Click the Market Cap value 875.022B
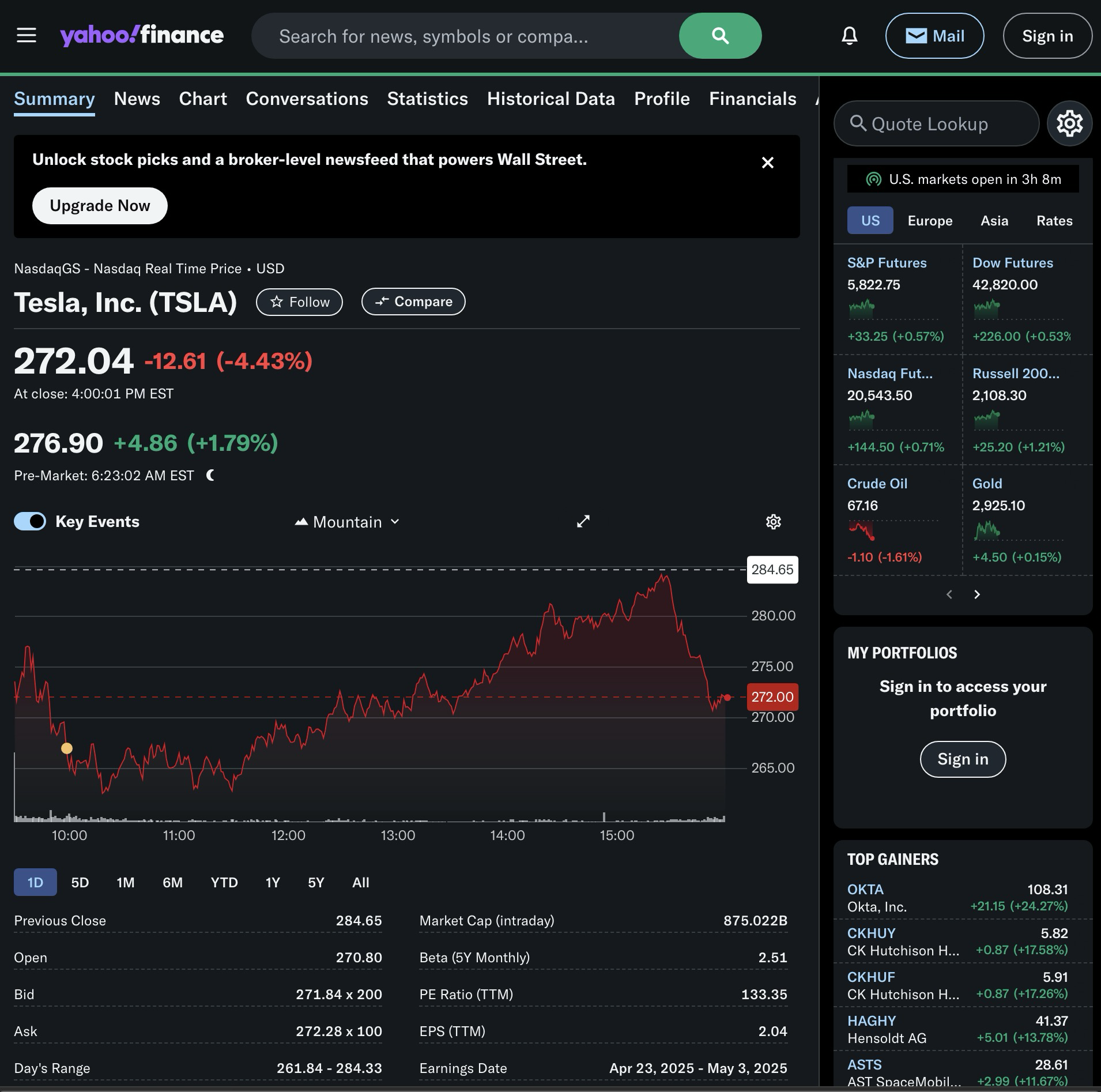The height and width of the screenshot is (1092, 1101). tap(755, 921)
